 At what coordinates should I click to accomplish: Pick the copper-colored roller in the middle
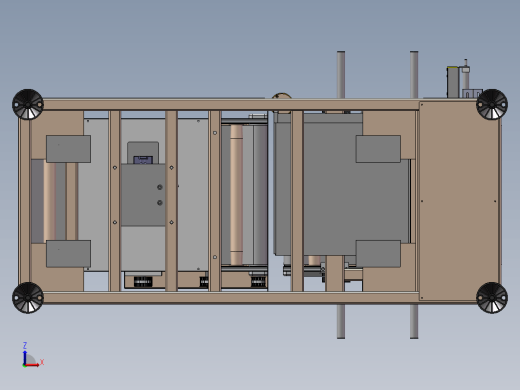236,195
